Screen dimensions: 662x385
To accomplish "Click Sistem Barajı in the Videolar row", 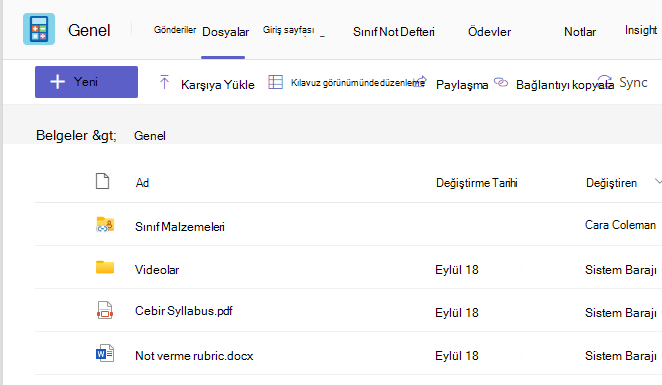I will 621,270.
